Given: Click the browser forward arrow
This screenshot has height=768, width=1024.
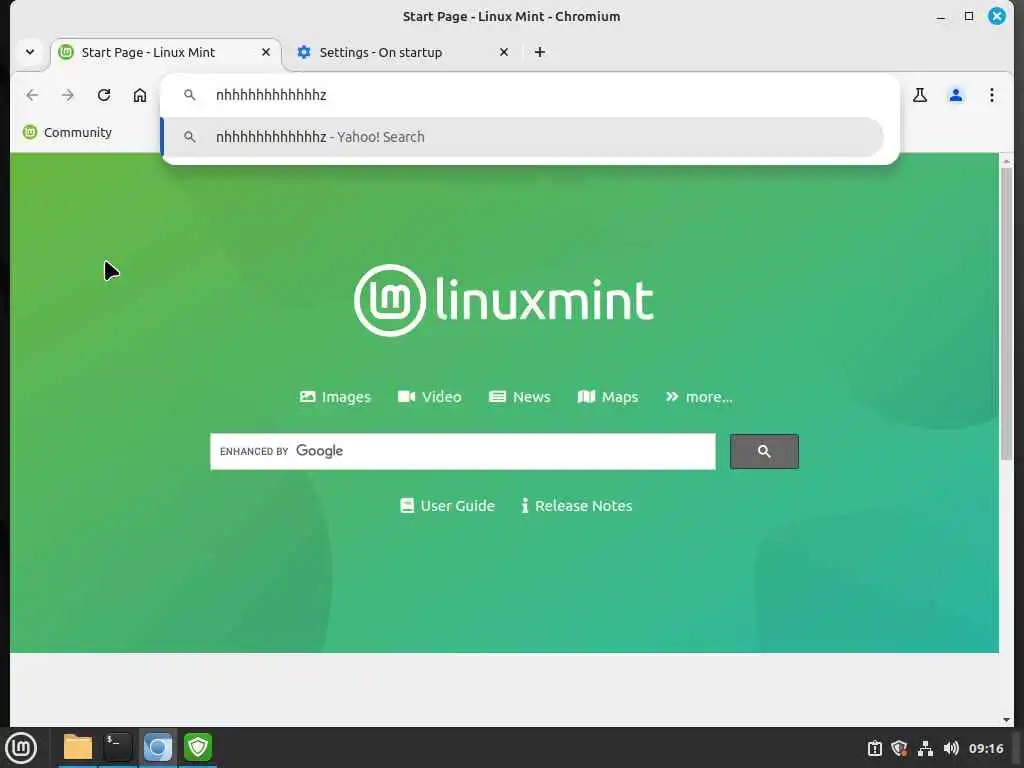Looking at the screenshot, I should click(68, 95).
